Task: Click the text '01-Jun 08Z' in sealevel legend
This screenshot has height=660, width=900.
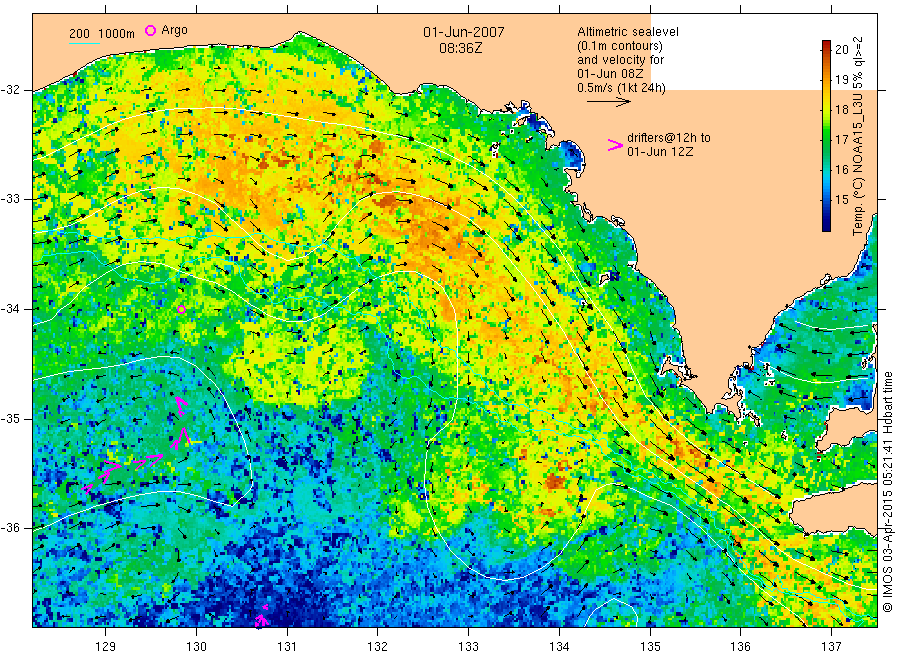Action: 610,74
